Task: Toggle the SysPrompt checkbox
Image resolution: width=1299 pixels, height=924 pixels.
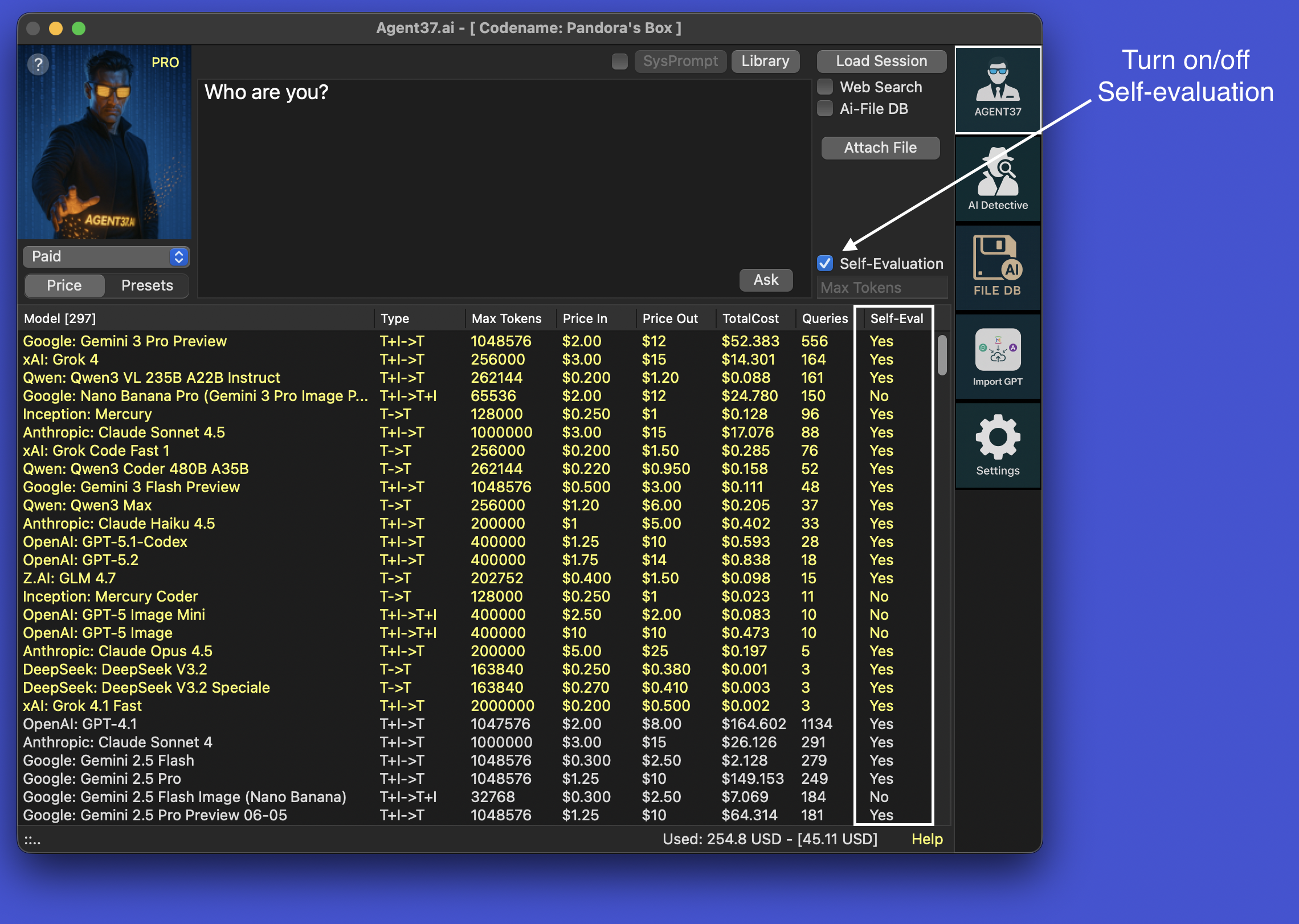Action: coord(619,61)
